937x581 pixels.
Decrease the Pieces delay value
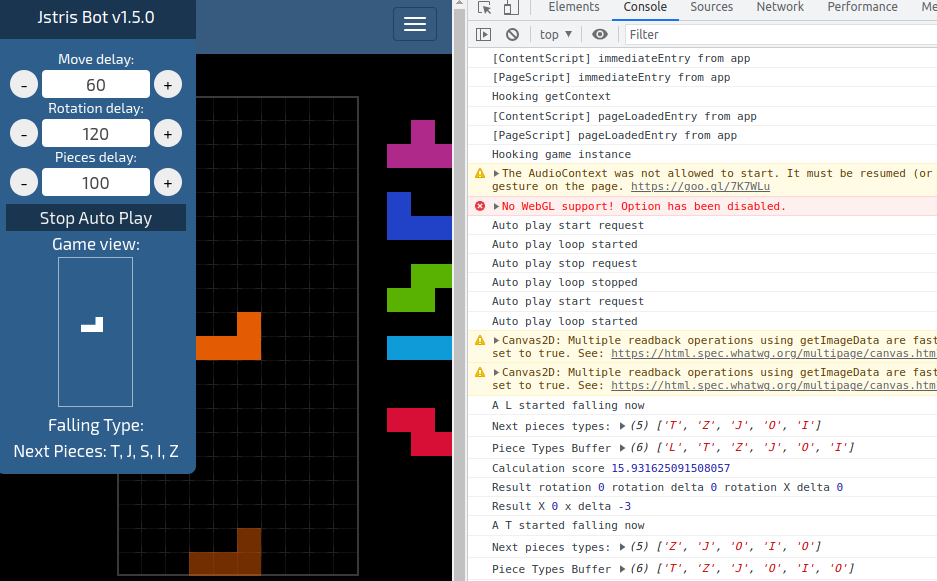24,183
